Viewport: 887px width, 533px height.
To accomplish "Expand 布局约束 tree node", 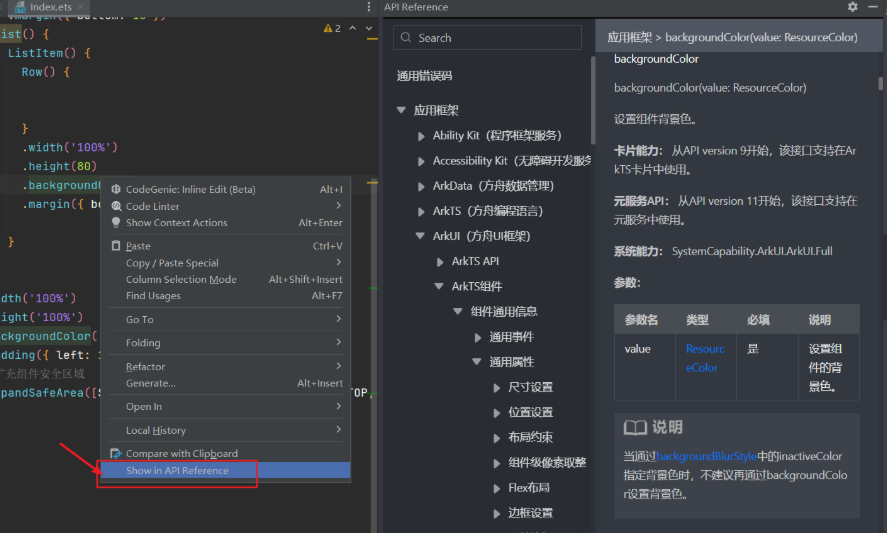I will [497, 437].
